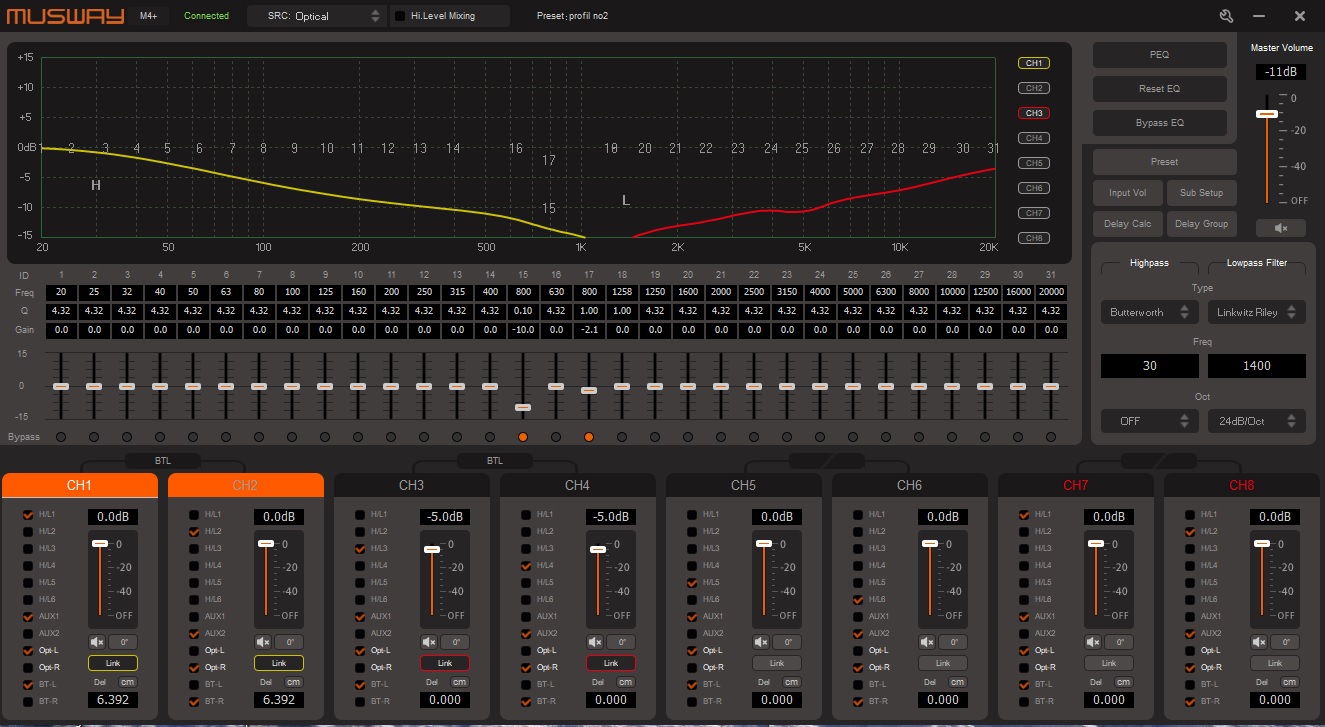Click the Delay Calc button
The width and height of the screenshot is (1325, 727).
point(1126,224)
